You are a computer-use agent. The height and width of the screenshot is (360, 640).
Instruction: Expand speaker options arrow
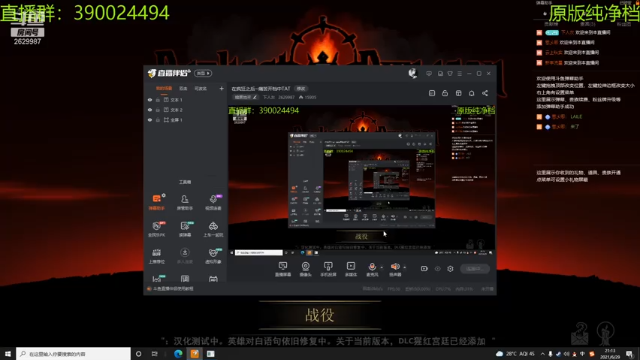[x=404, y=268]
